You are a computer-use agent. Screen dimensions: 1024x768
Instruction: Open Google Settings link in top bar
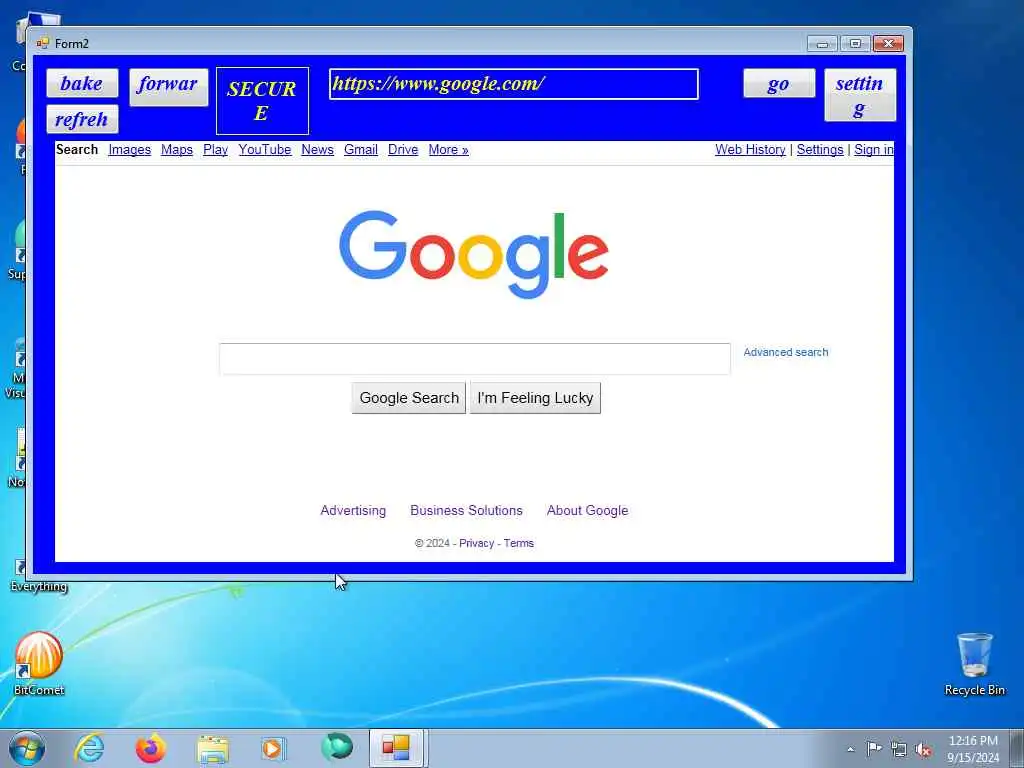[x=820, y=150]
